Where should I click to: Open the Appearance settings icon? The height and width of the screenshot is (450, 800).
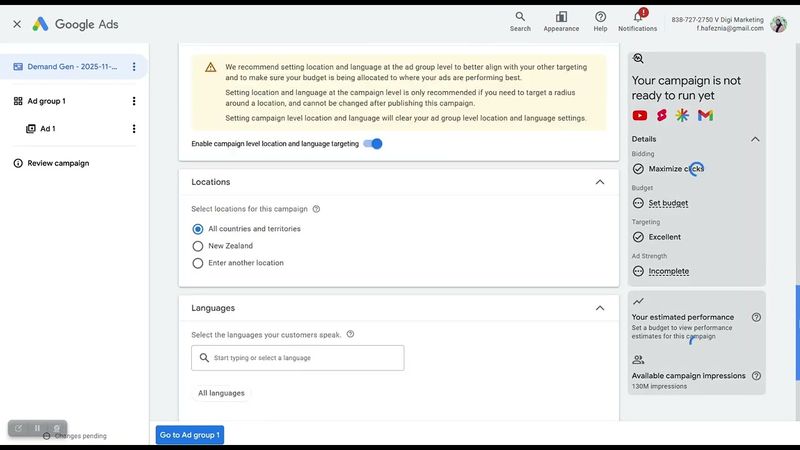tap(561, 17)
